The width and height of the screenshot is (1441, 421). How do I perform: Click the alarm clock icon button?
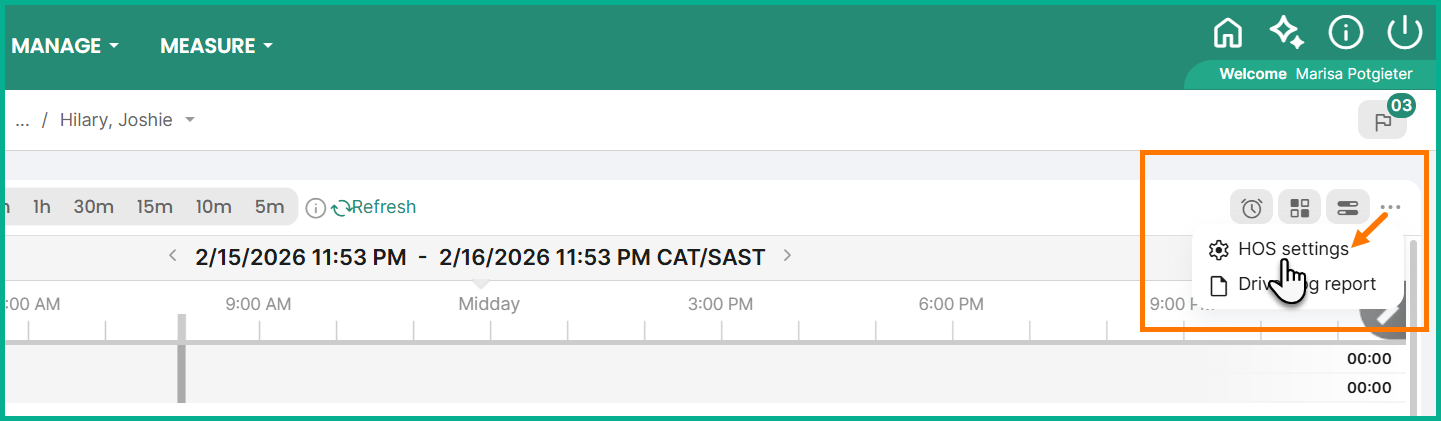(x=1251, y=208)
